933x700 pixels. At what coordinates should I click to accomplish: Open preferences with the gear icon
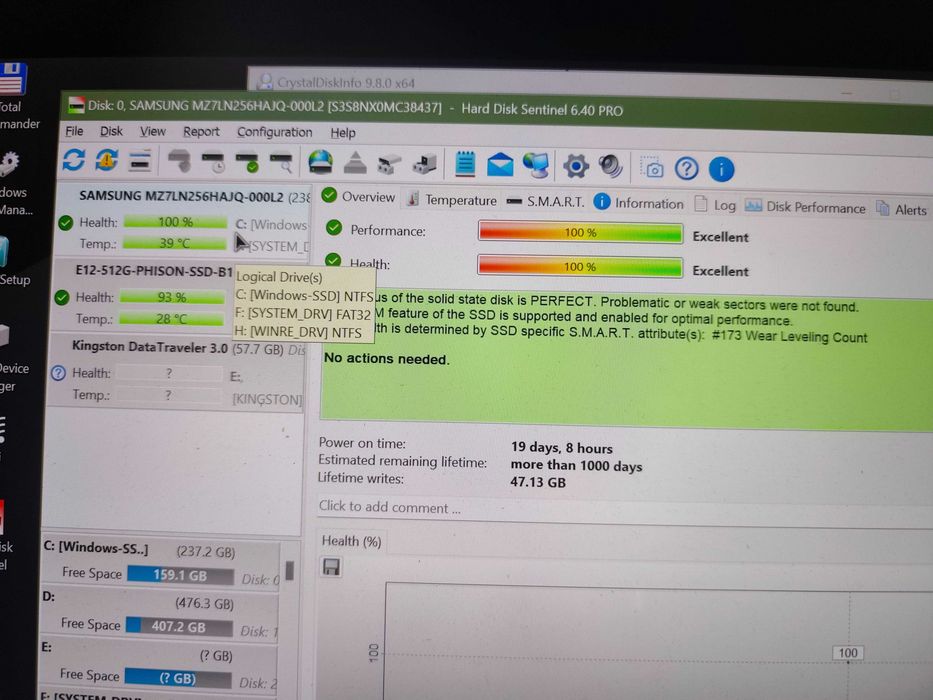575,166
